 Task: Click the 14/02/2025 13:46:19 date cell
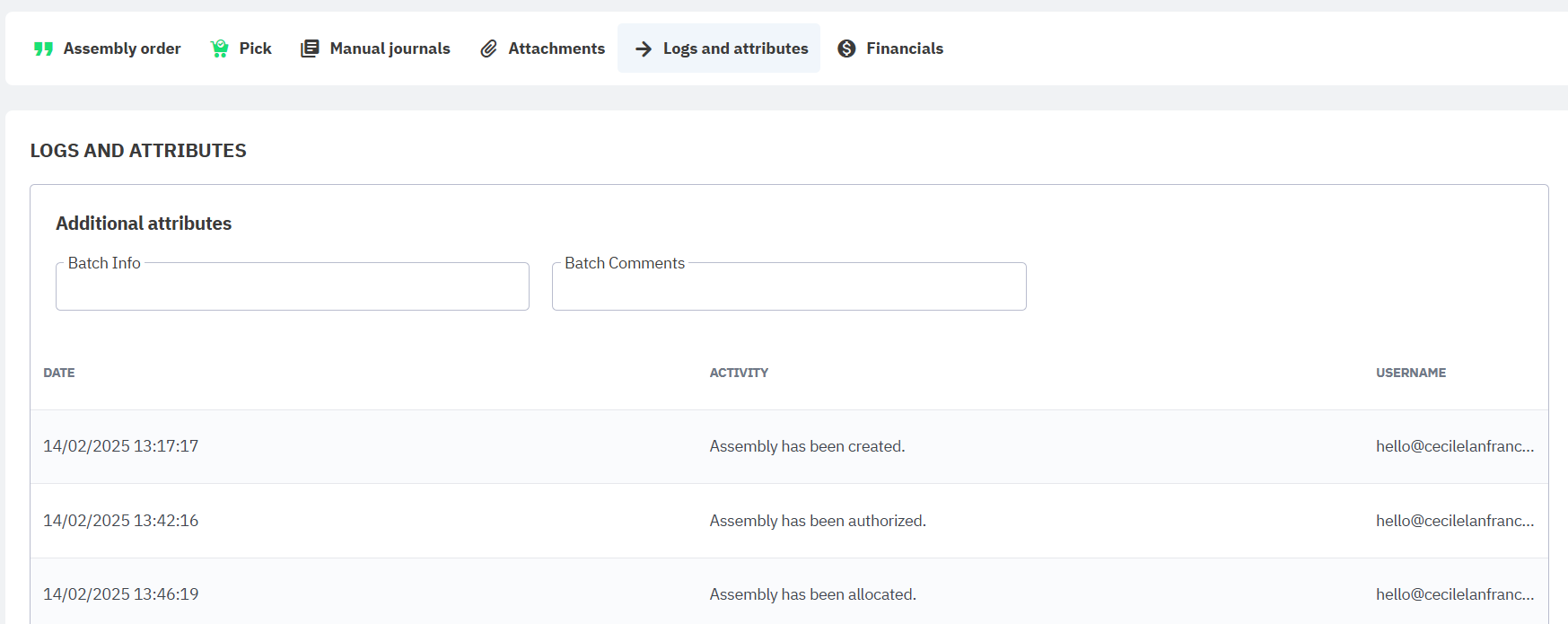(x=121, y=594)
